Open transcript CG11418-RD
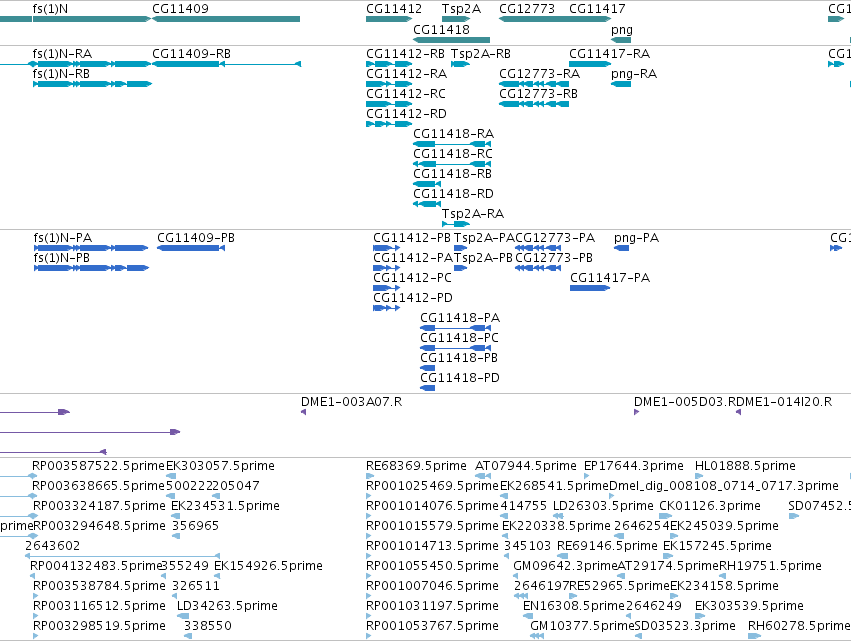The width and height of the screenshot is (851, 641). [x=454, y=194]
